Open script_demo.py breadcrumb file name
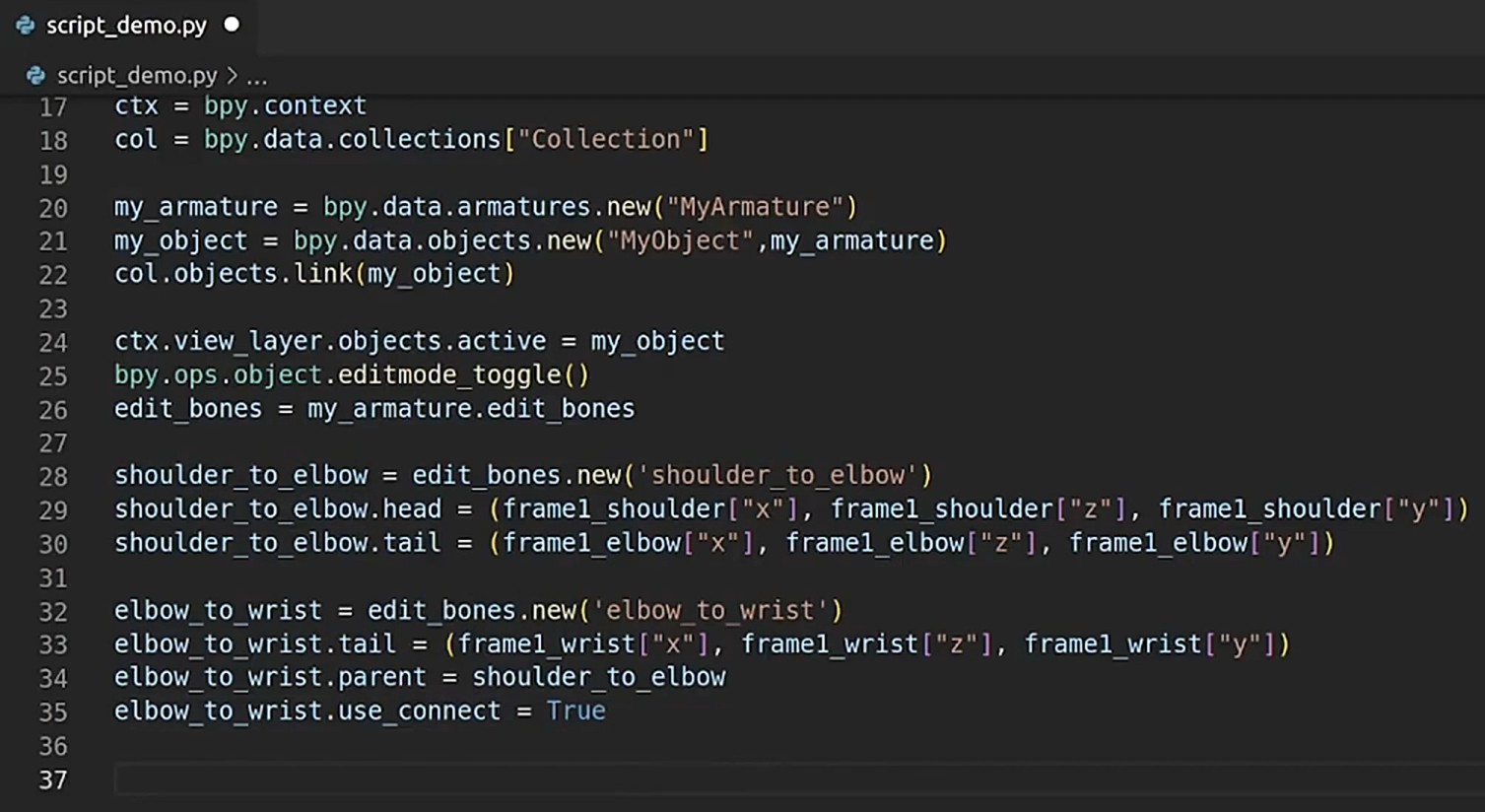1485x812 pixels. (x=137, y=76)
